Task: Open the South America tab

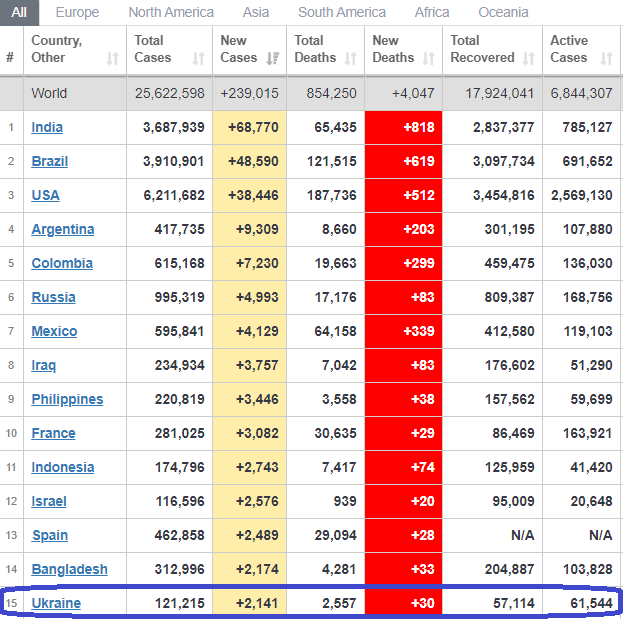Action: point(341,12)
